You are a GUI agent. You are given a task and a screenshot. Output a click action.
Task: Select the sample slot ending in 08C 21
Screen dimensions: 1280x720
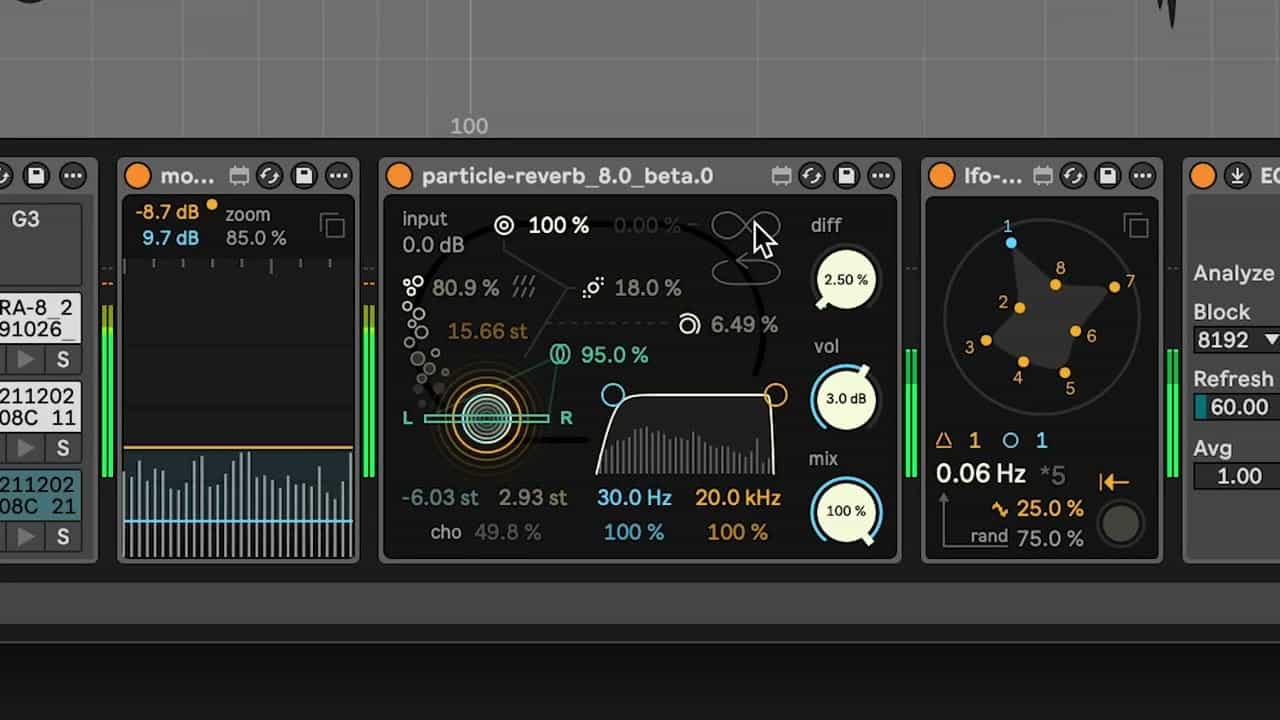coord(38,495)
